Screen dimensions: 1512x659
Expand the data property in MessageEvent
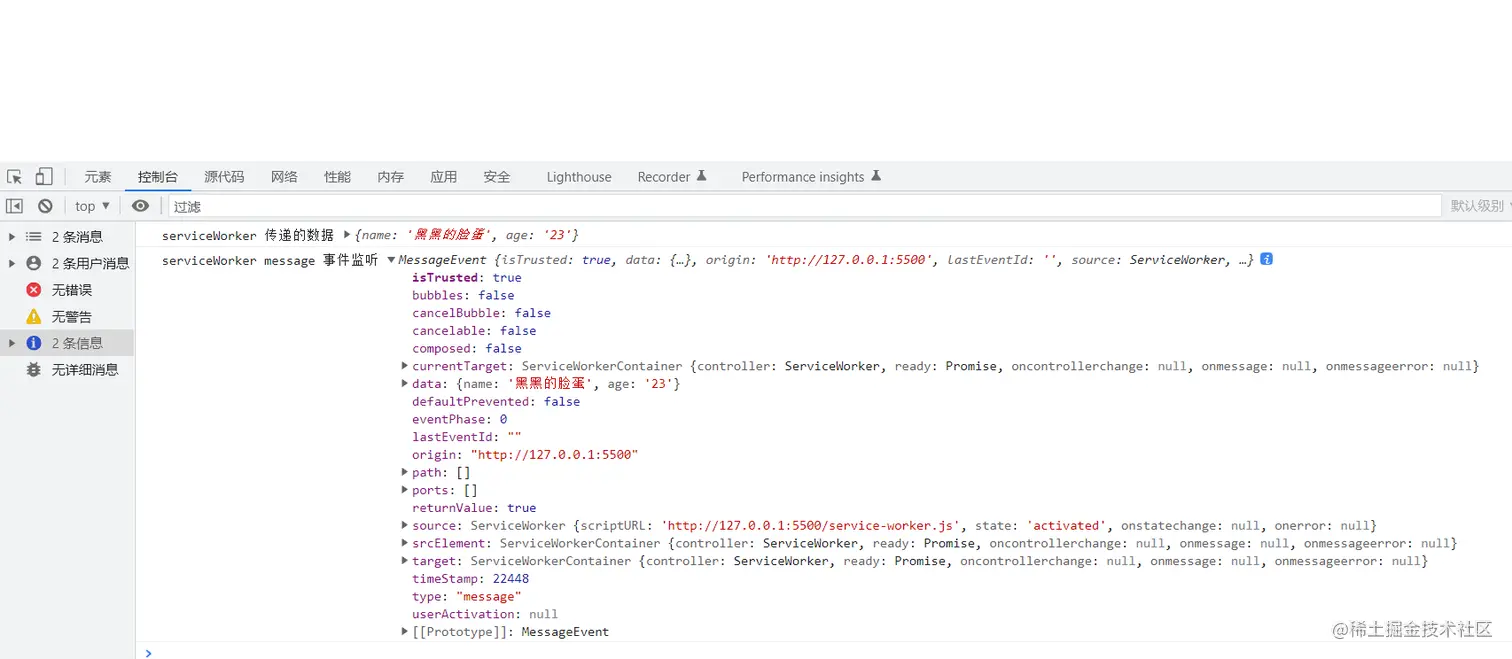tap(405, 384)
